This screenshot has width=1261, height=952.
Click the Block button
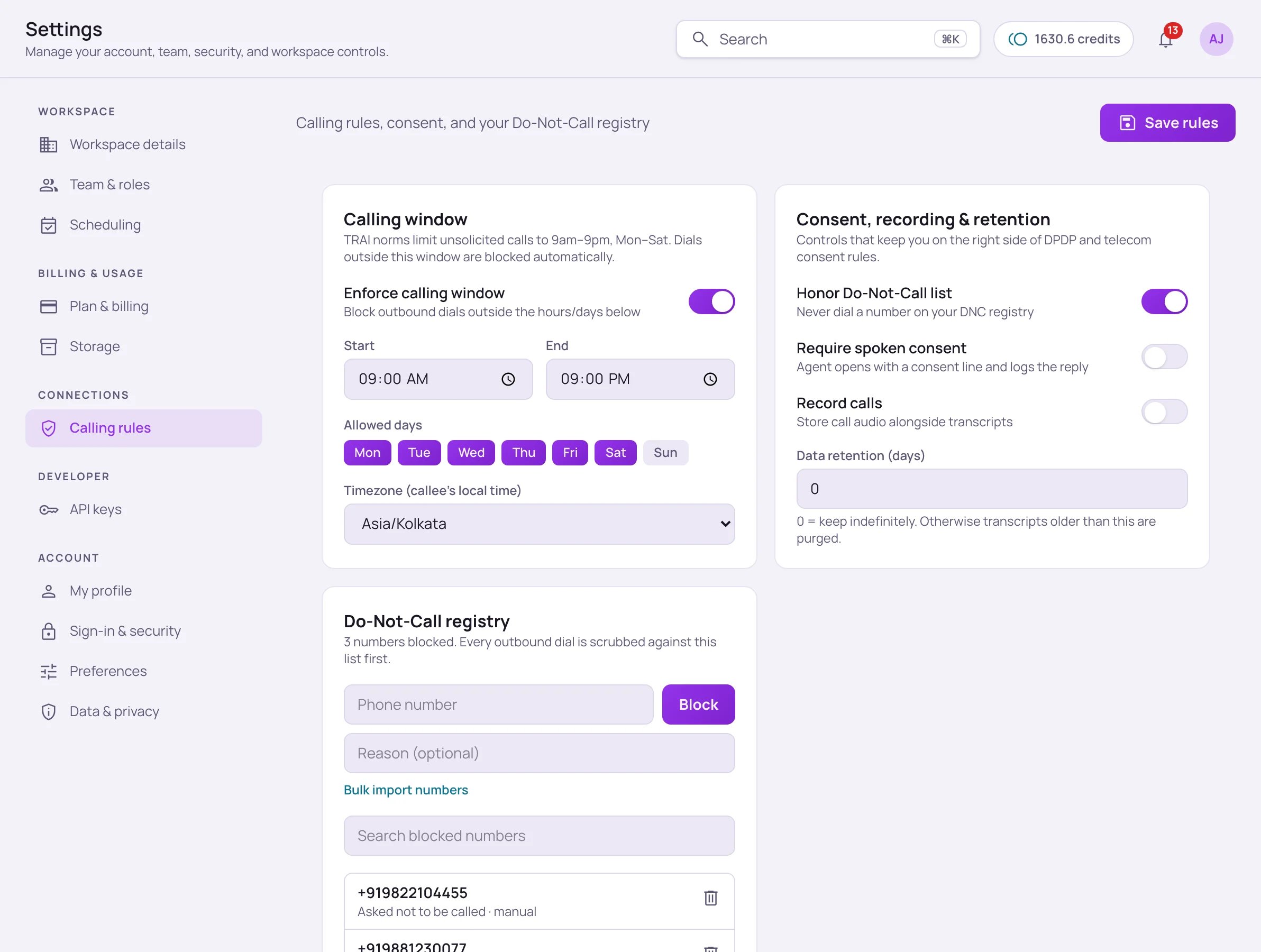point(698,704)
